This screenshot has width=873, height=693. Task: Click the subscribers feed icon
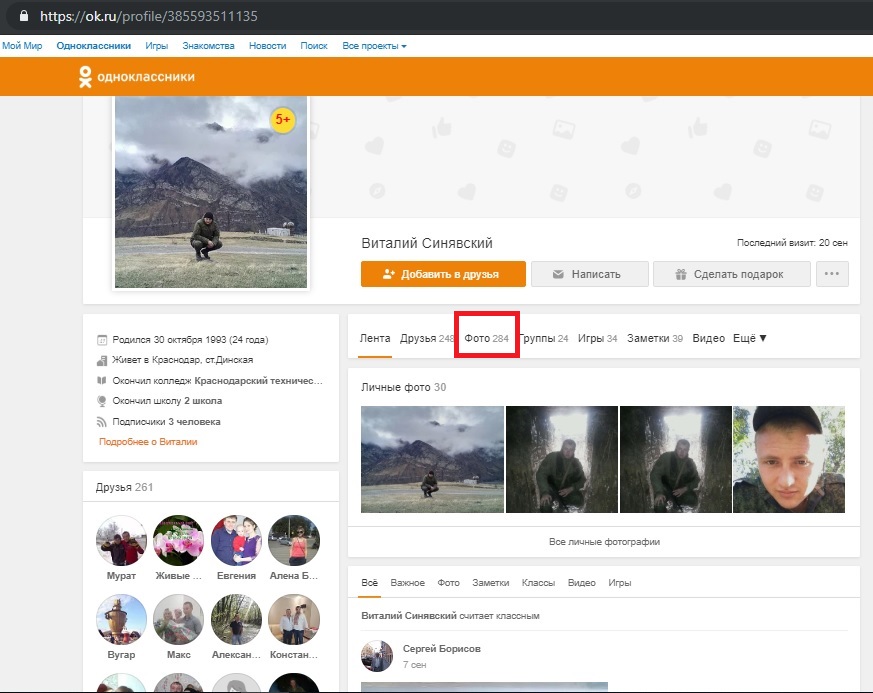point(101,422)
